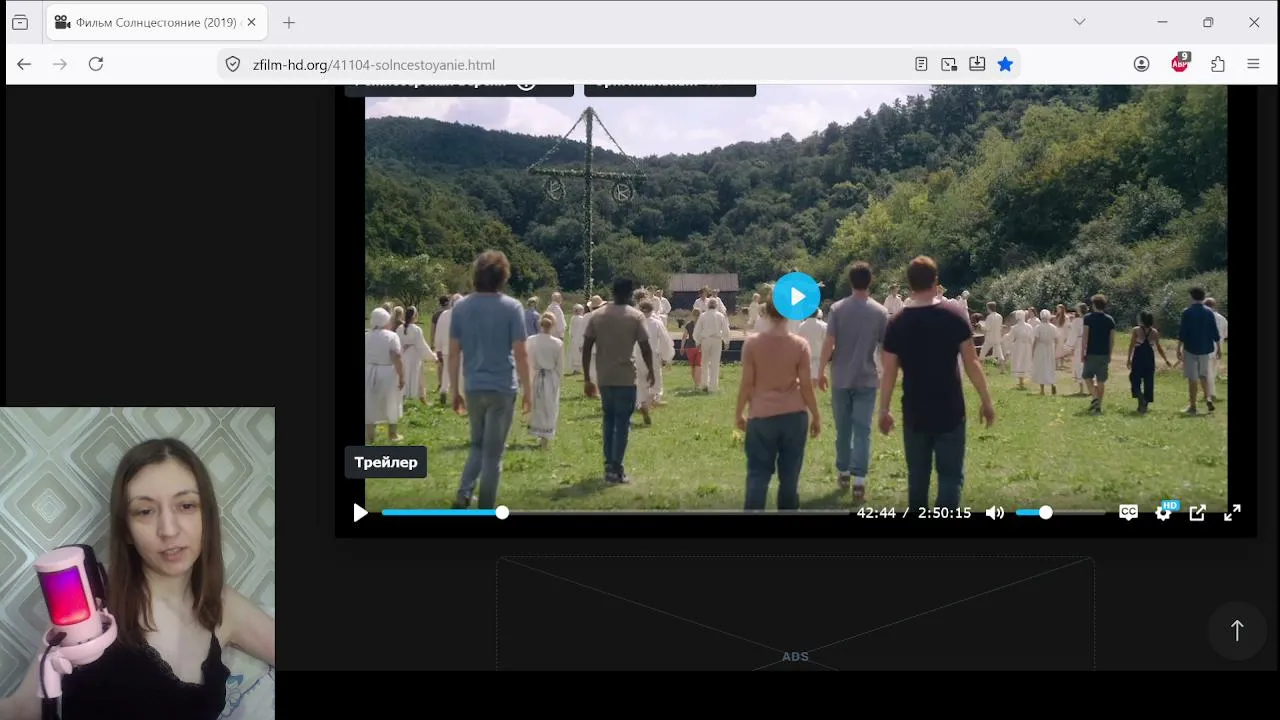Go back to the previous page
This screenshot has width=1280, height=720.
[x=24, y=64]
